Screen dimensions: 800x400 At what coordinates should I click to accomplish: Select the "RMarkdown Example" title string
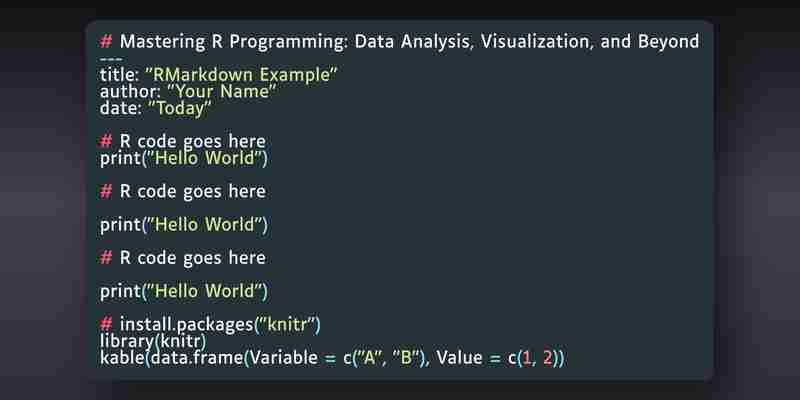point(241,75)
